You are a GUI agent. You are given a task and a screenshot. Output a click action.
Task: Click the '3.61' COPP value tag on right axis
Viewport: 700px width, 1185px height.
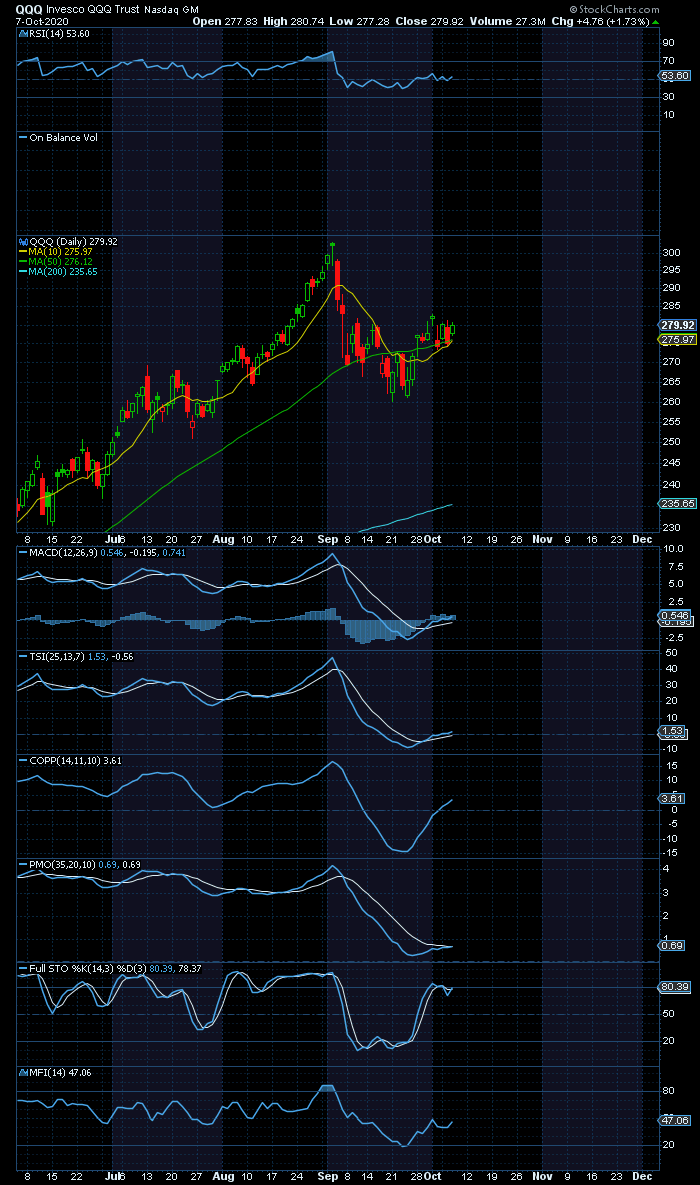[x=673, y=798]
